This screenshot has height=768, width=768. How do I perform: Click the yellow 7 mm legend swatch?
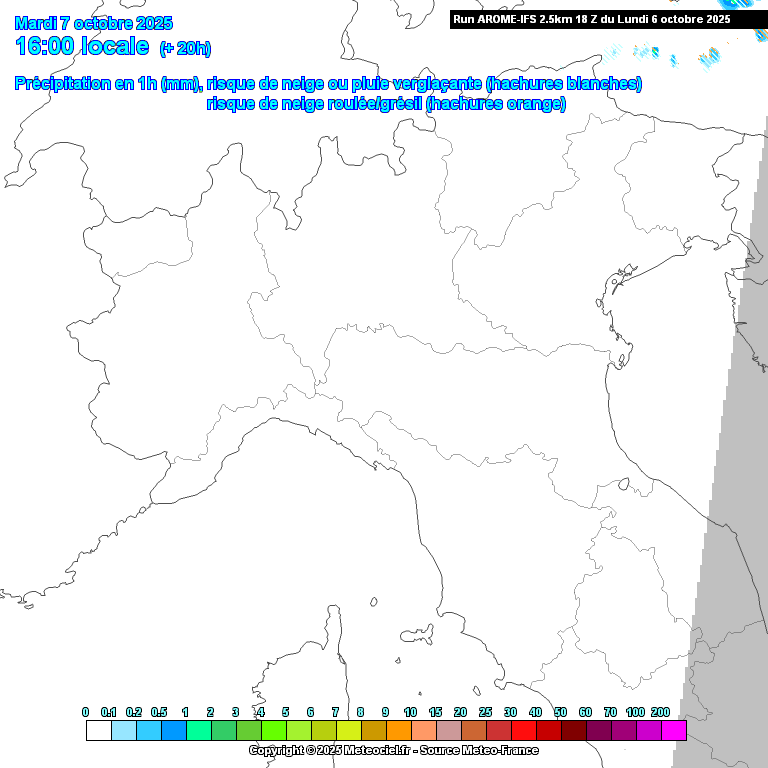pyautogui.click(x=348, y=731)
